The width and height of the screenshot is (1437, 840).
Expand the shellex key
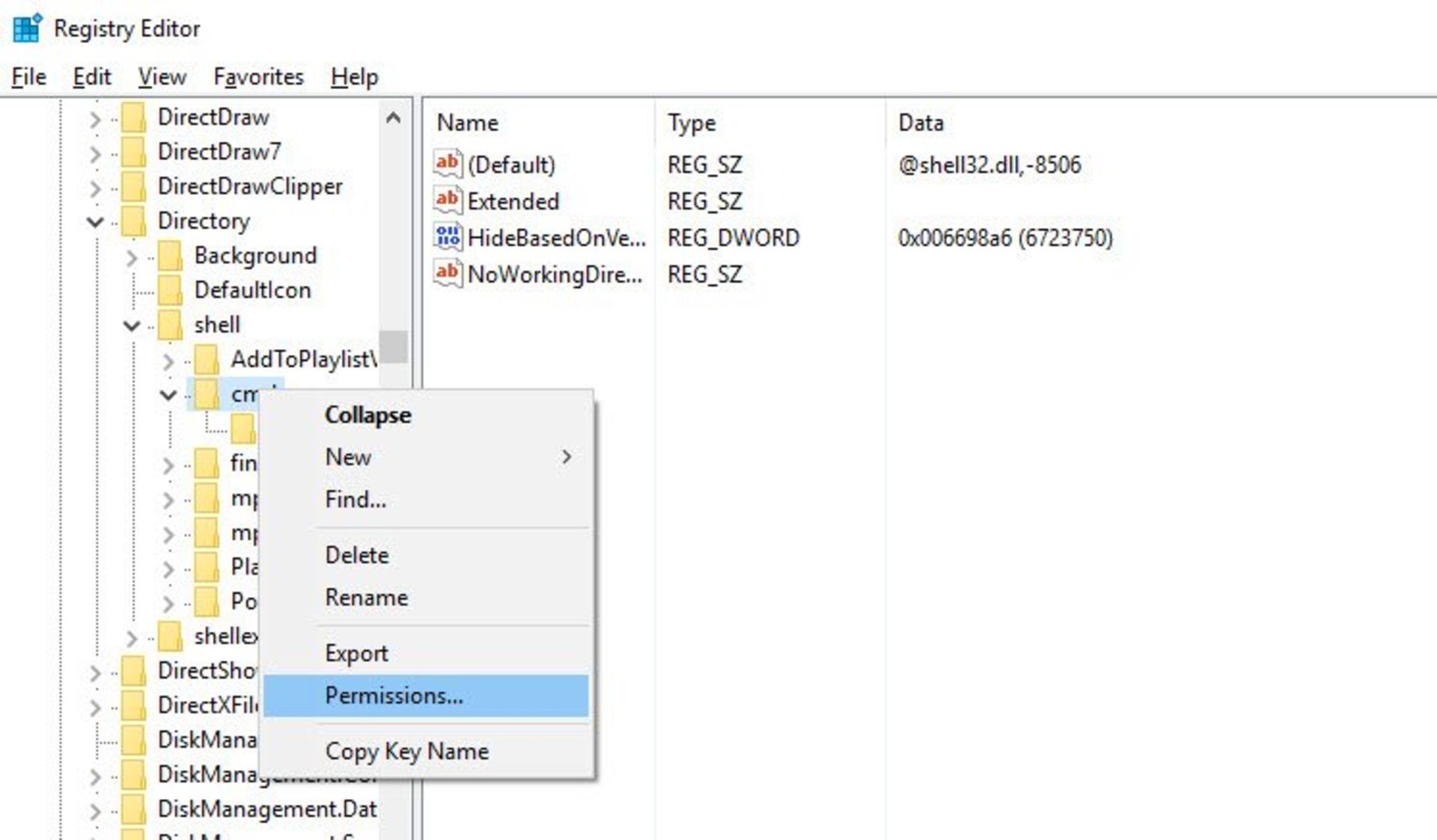pyautogui.click(x=132, y=637)
